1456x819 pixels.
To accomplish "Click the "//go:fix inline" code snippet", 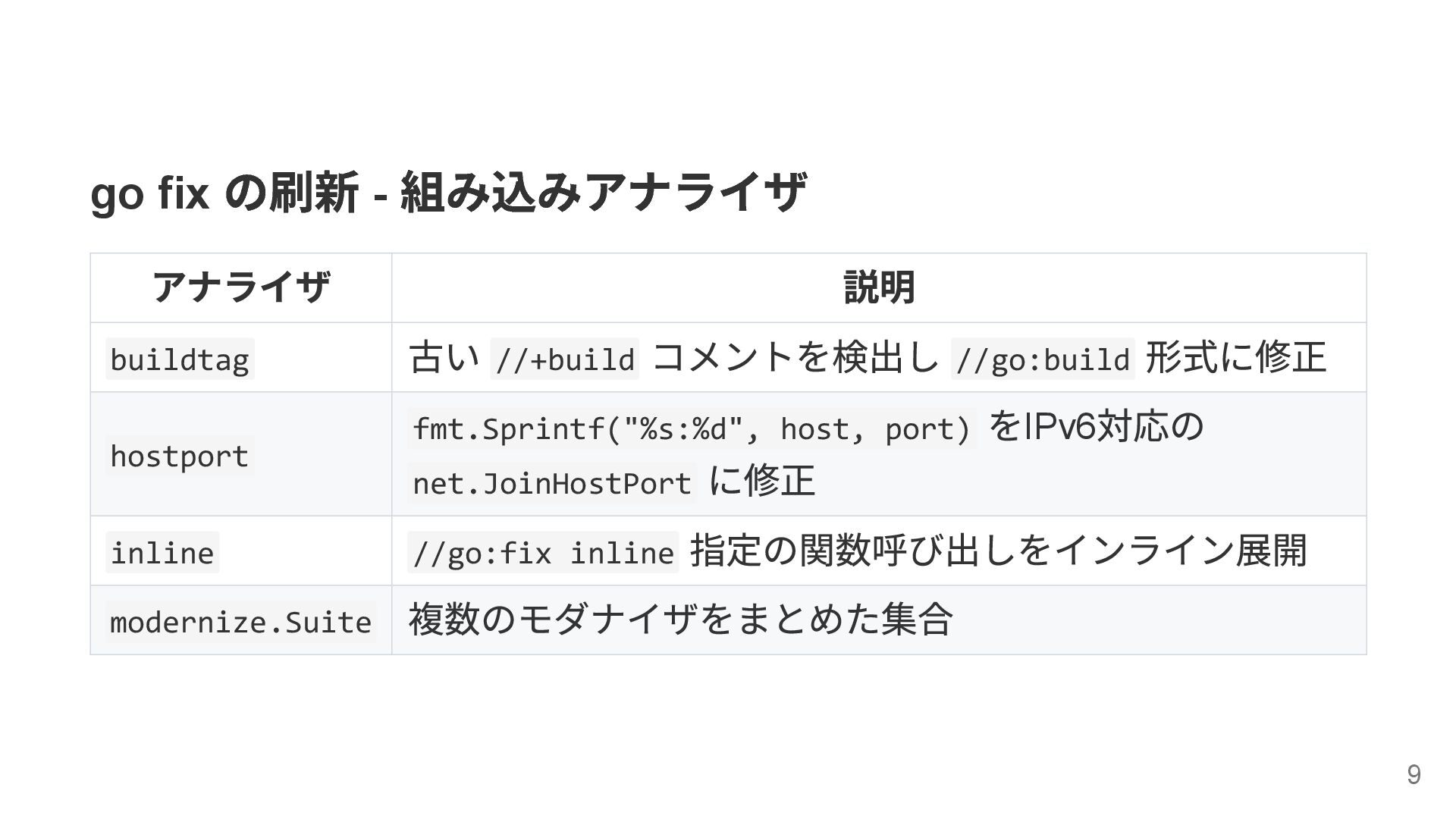I will click(543, 552).
